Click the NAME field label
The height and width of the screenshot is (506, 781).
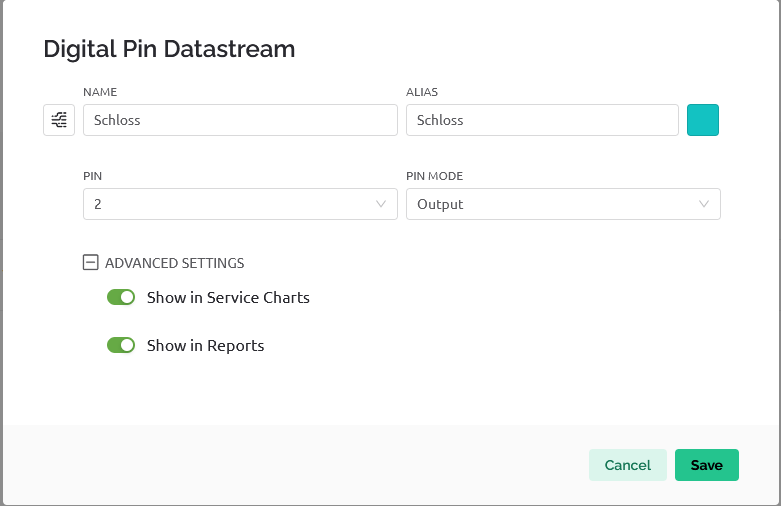point(100,92)
